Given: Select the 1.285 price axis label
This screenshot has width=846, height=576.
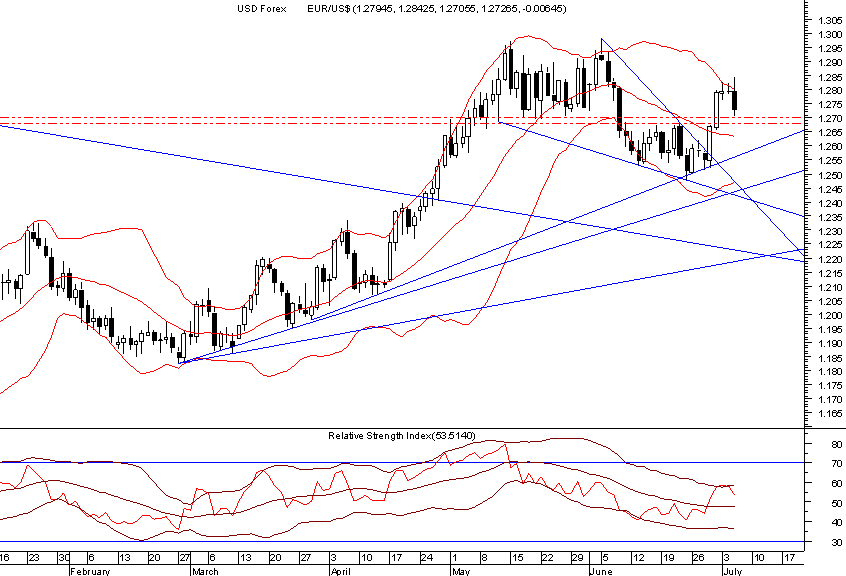Looking at the screenshot, I should click(830, 77).
